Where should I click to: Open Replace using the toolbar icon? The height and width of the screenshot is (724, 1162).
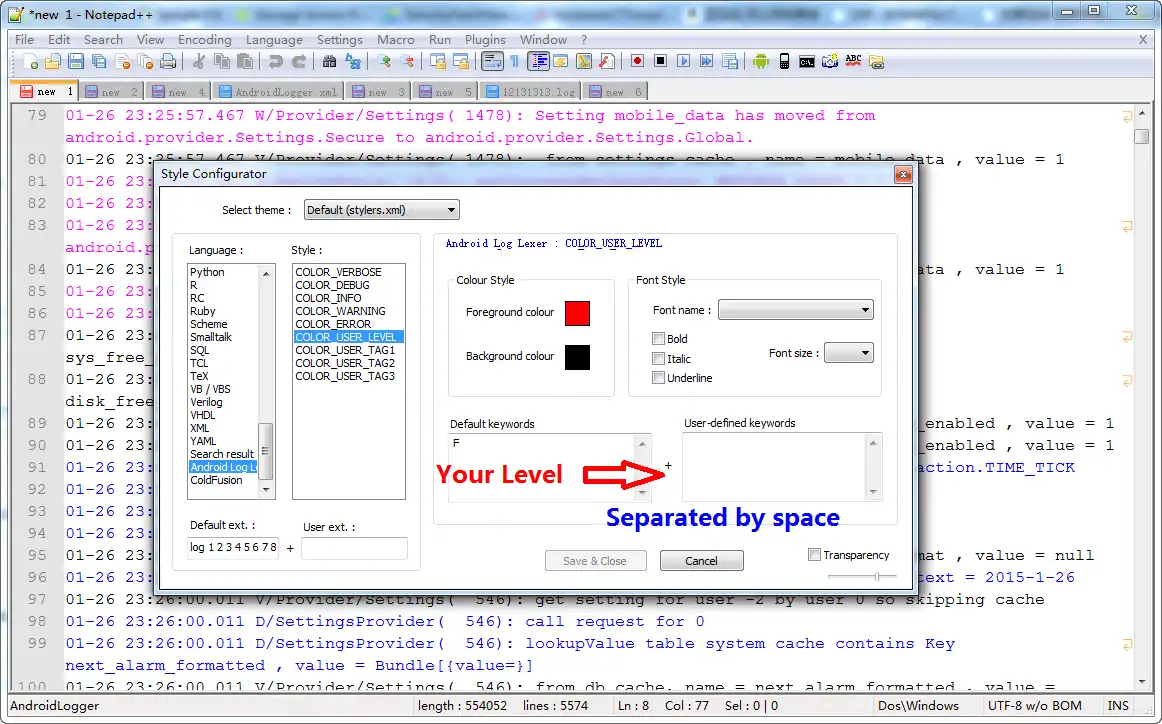coord(353,62)
